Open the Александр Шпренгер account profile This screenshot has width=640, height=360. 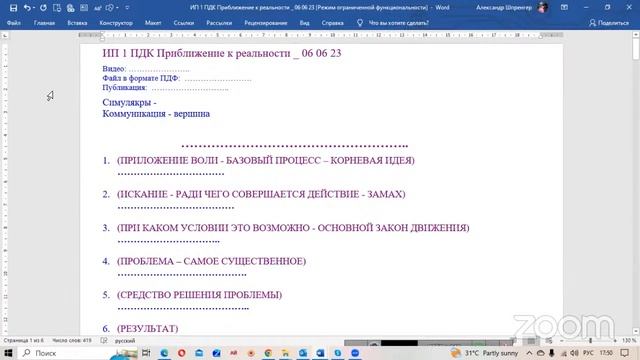[512, 7]
